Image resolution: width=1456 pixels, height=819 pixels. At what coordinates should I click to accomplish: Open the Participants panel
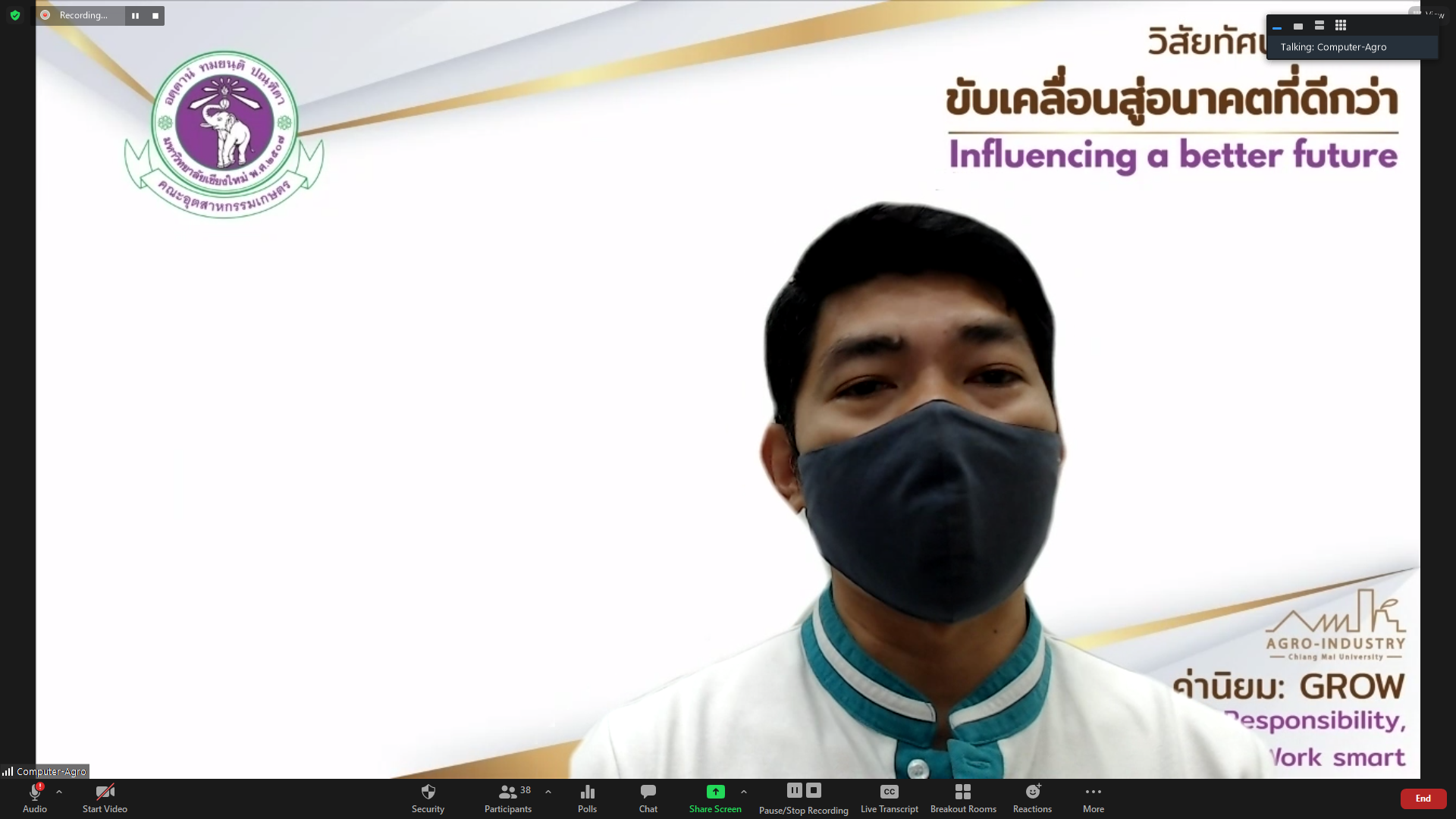tap(508, 798)
